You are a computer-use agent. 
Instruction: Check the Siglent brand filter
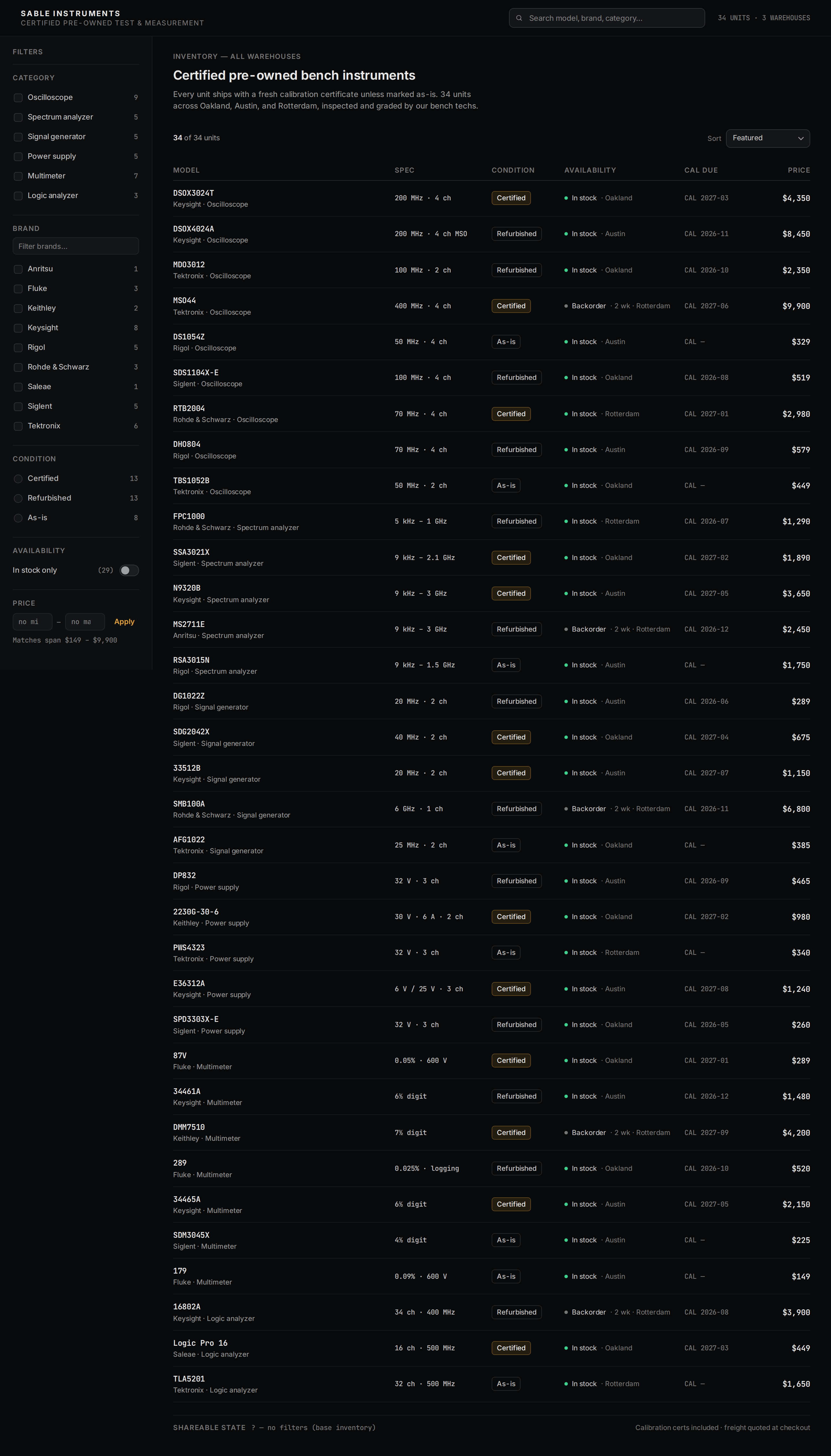[18, 406]
